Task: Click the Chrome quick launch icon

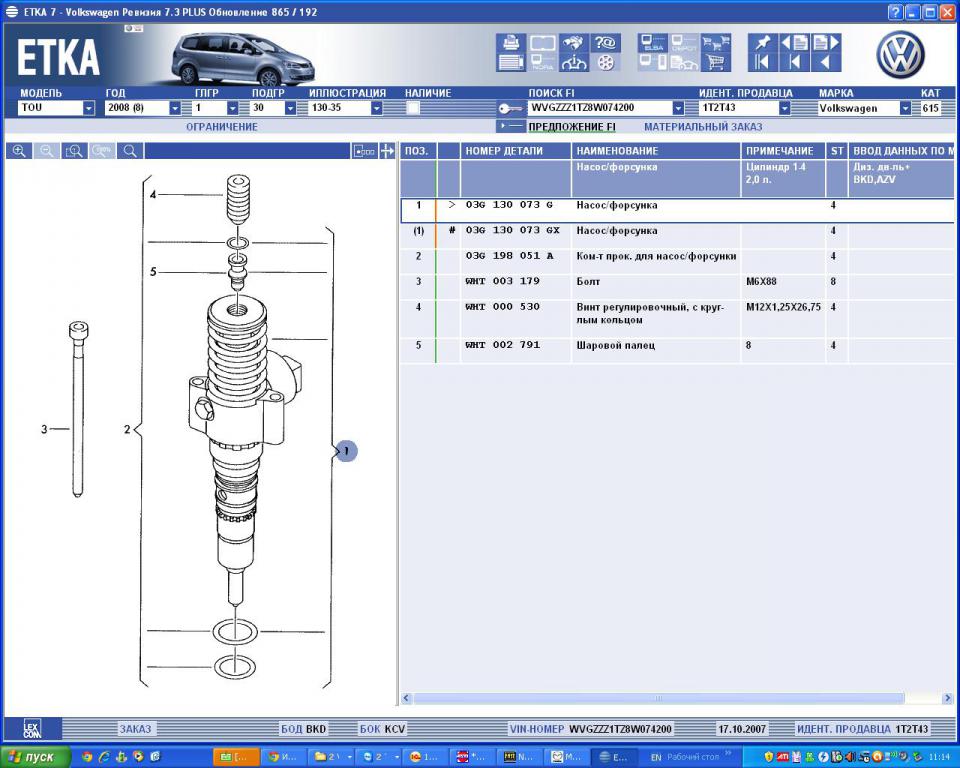Action: [x=86, y=757]
